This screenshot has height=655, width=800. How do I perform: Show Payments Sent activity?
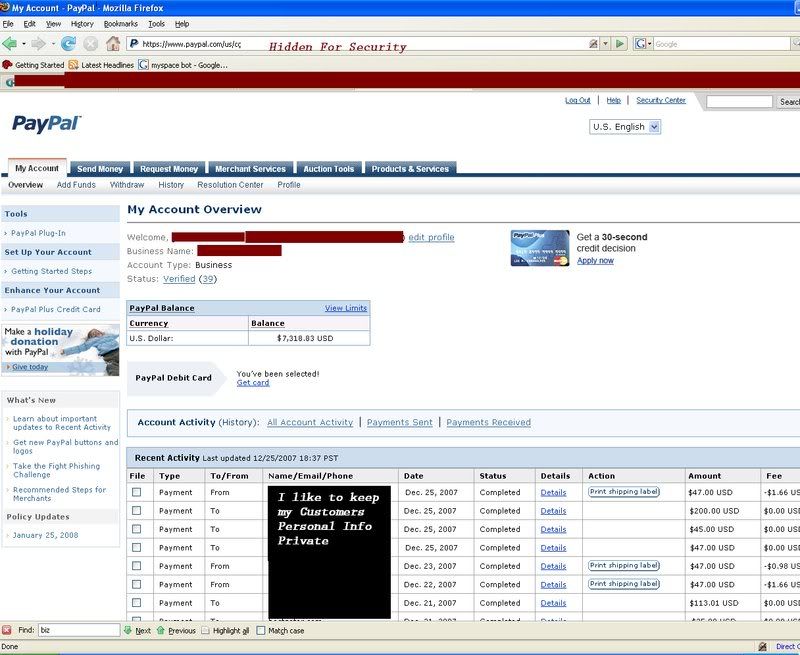point(399,422)
